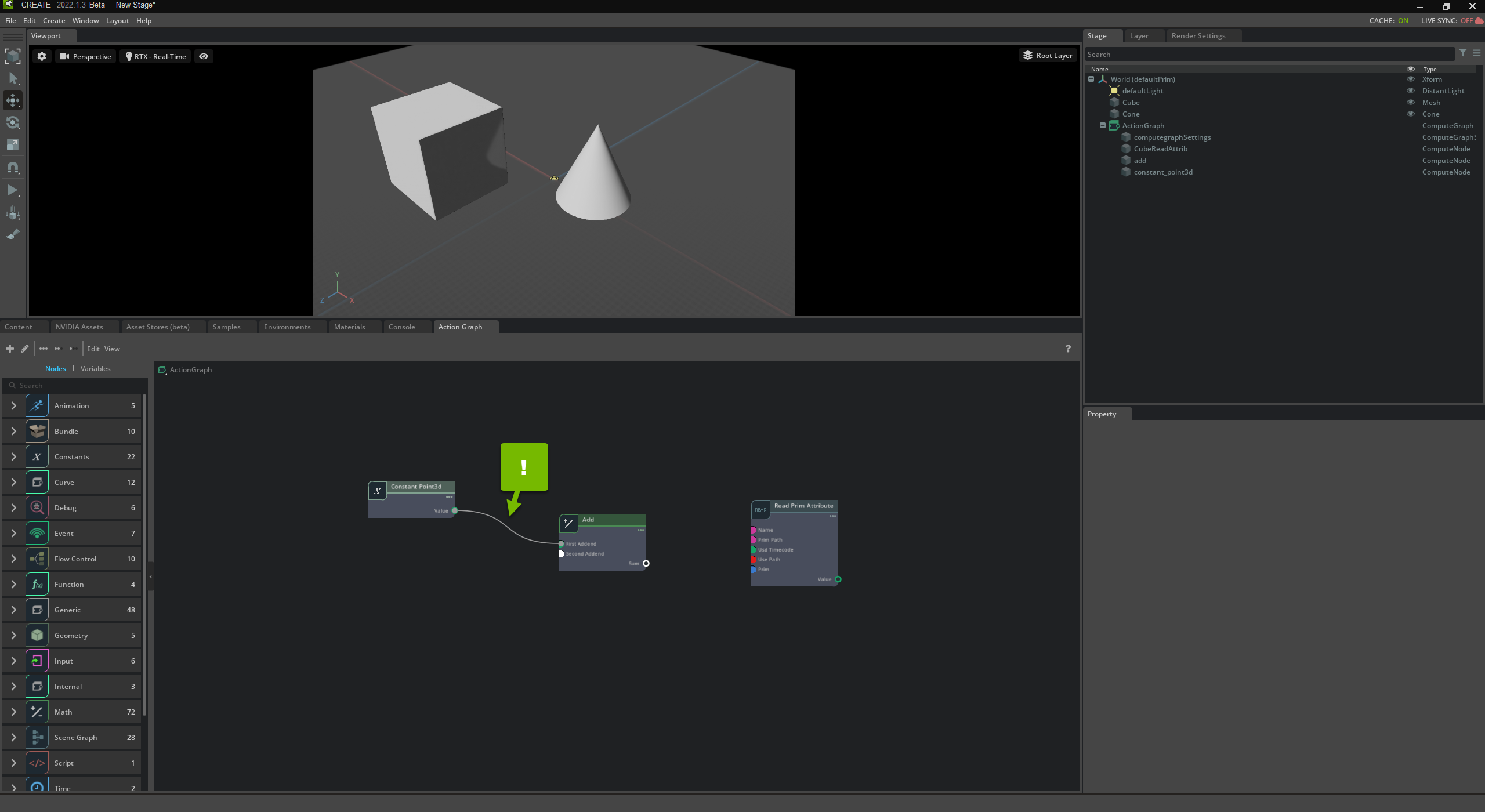The height and width of the screenshot is (812, 1485).
Task: Activate the Move tool in left toolbar
Action: click(x=13, y=100)
